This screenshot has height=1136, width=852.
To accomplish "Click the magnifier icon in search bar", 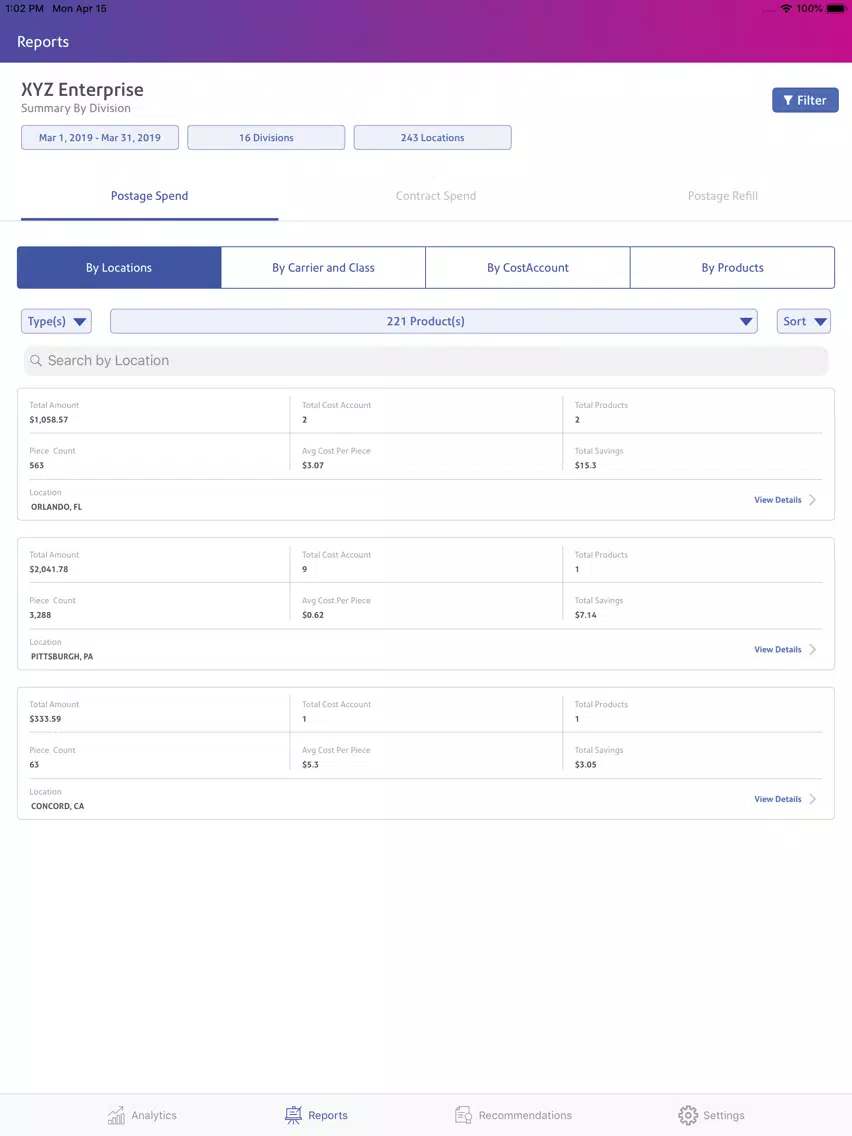I will (x=36, y=360).
